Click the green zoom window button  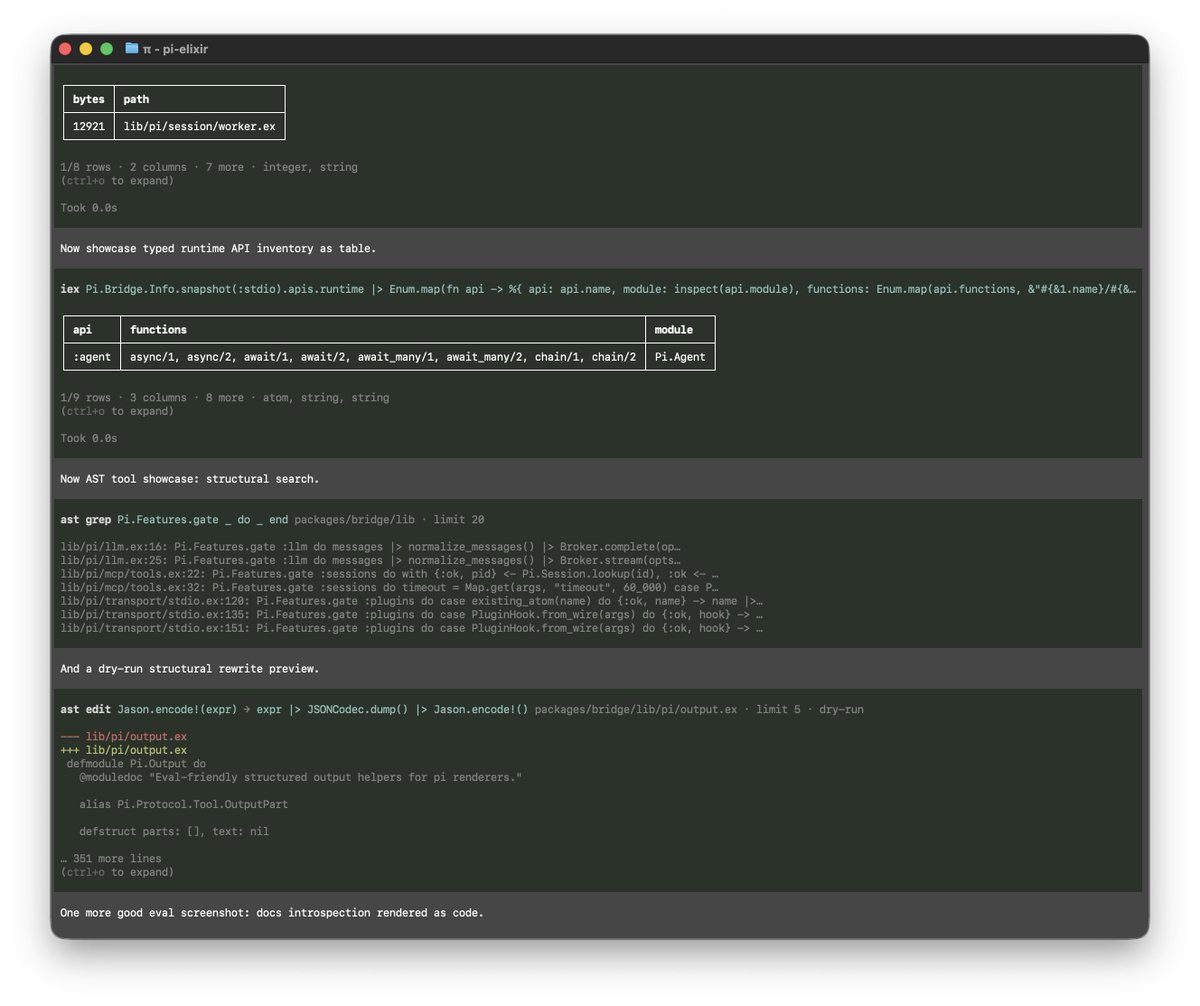(106, 48)
